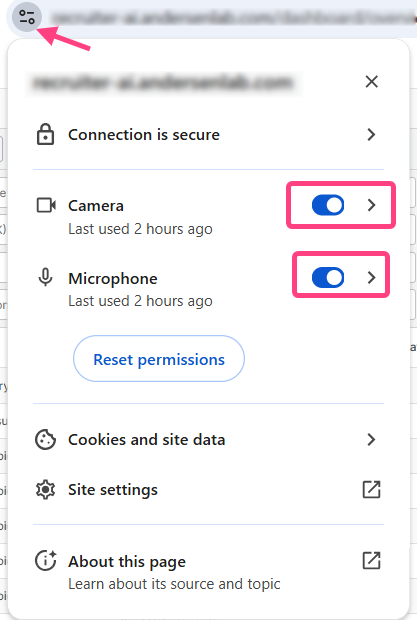
Task: Disable the Microphone permission switch
Action: (328, 277)
